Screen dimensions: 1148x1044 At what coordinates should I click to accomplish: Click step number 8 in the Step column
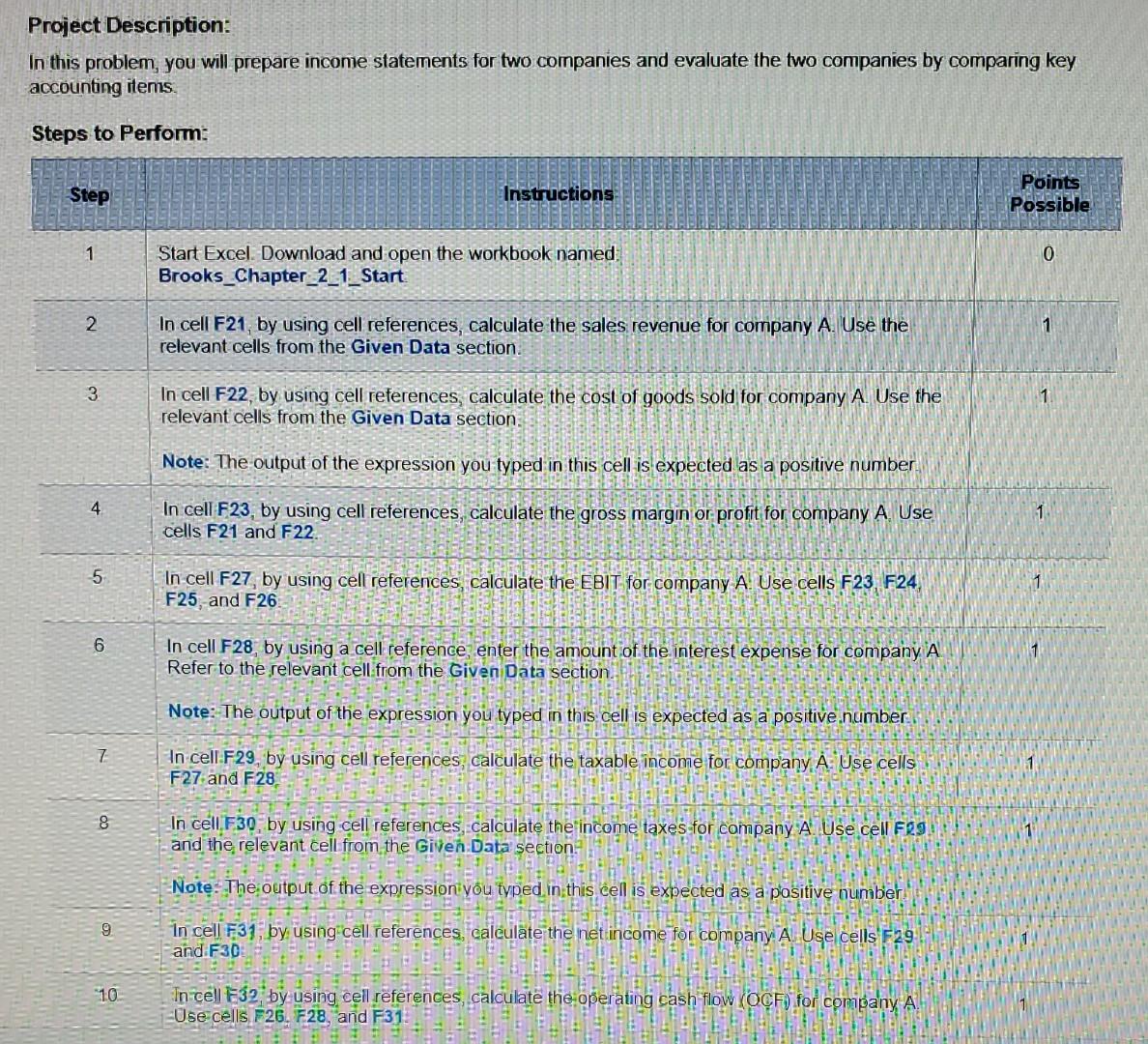(103, 823)
